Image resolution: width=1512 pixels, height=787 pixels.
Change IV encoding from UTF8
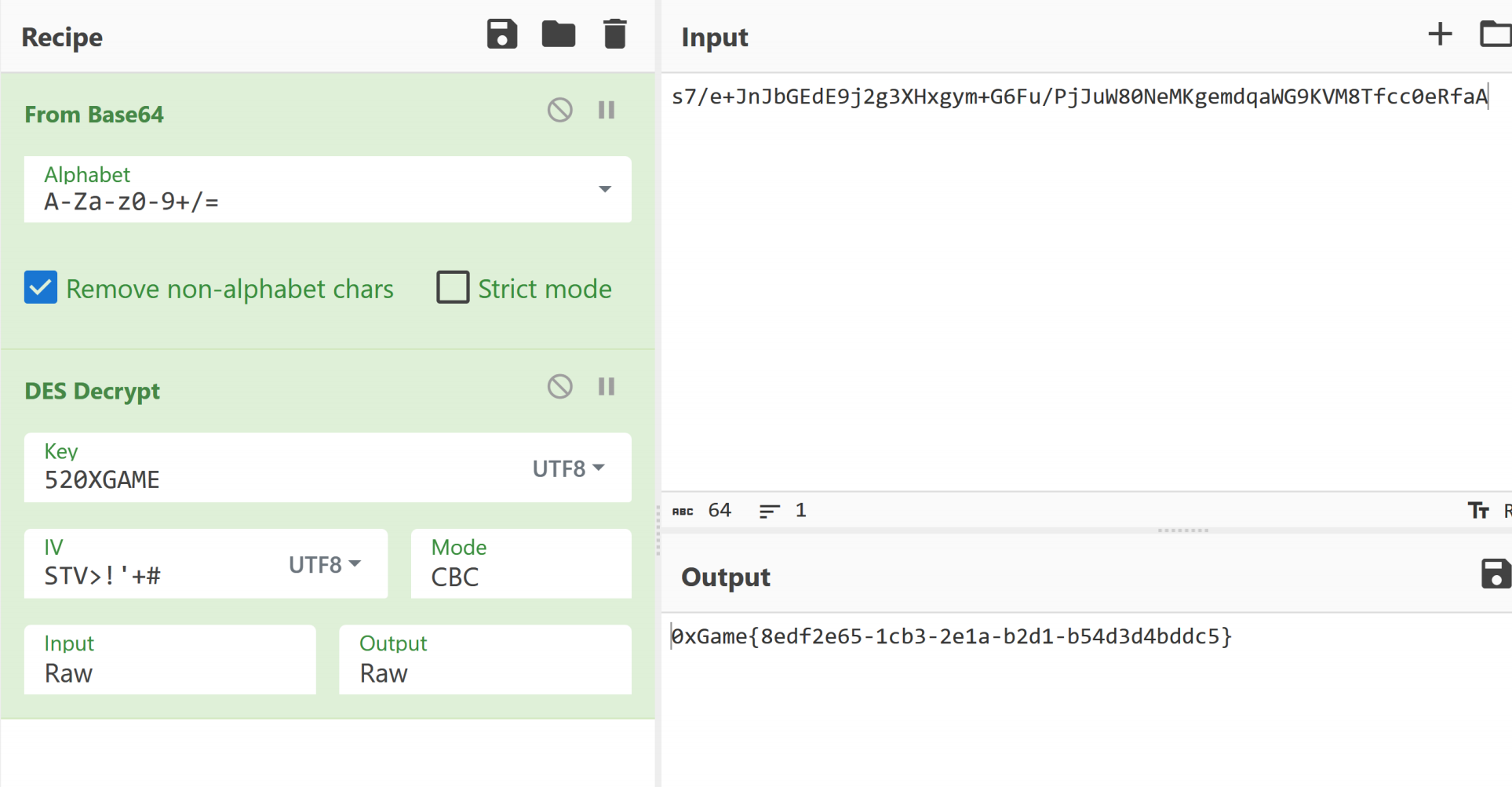[324, 565]
